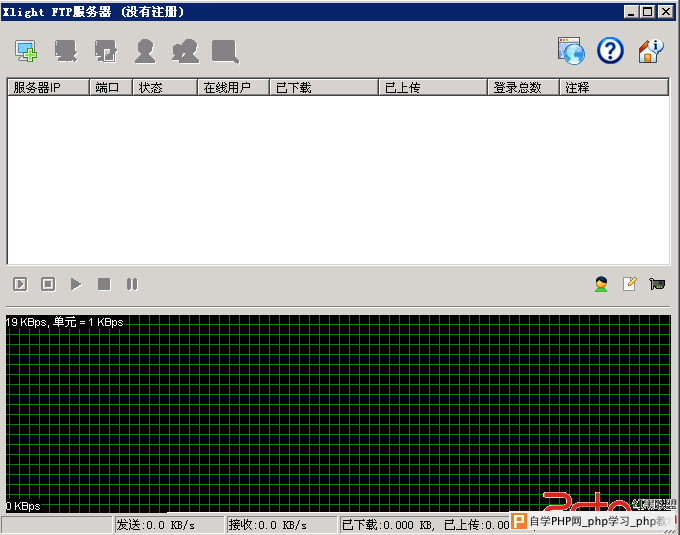The height and width of the screenshot is (535, 680).
Task: Open the single user list icon
Action: pos(145,51)
